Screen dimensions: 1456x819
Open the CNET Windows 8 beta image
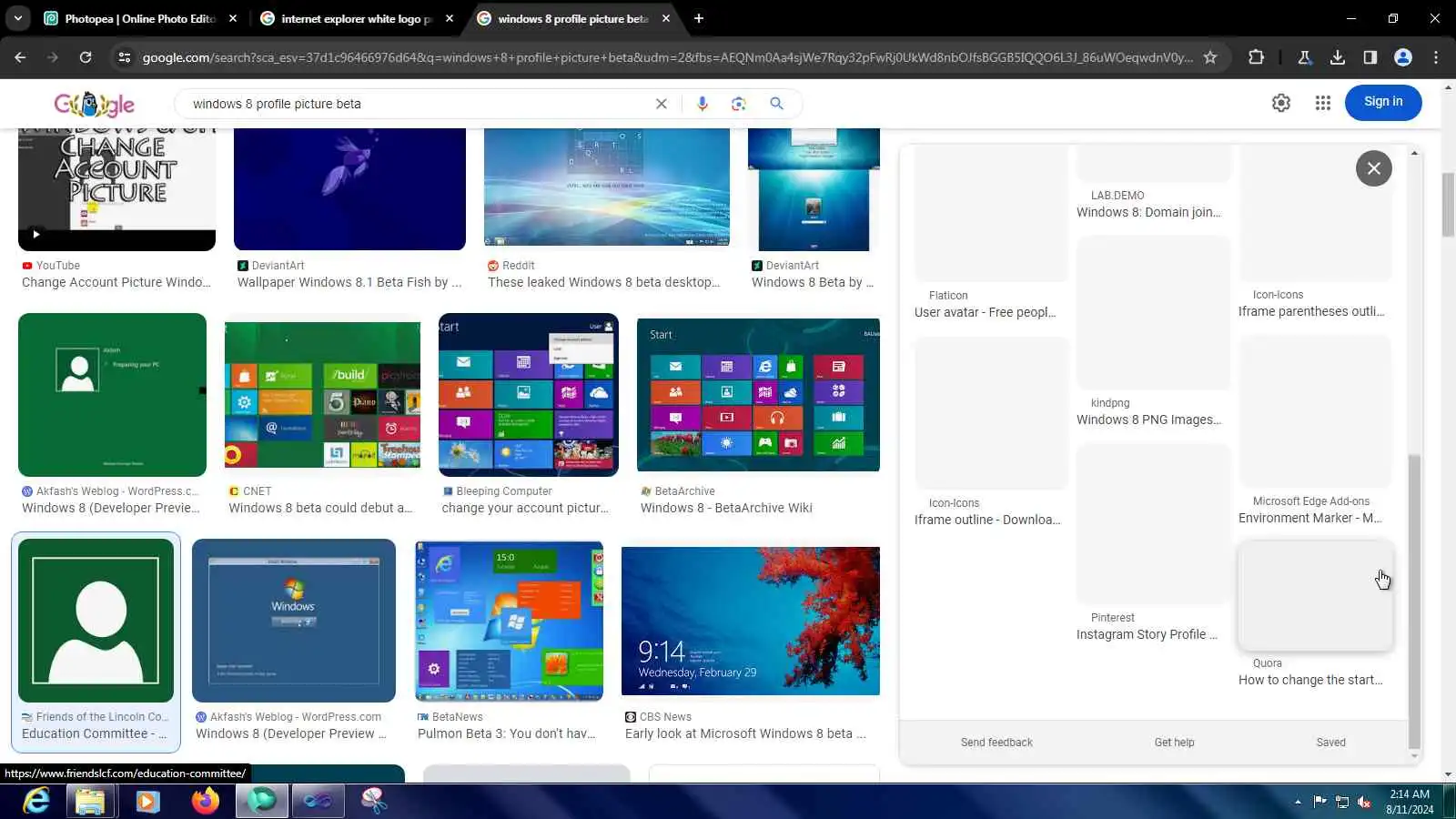(x=323, y=395)
